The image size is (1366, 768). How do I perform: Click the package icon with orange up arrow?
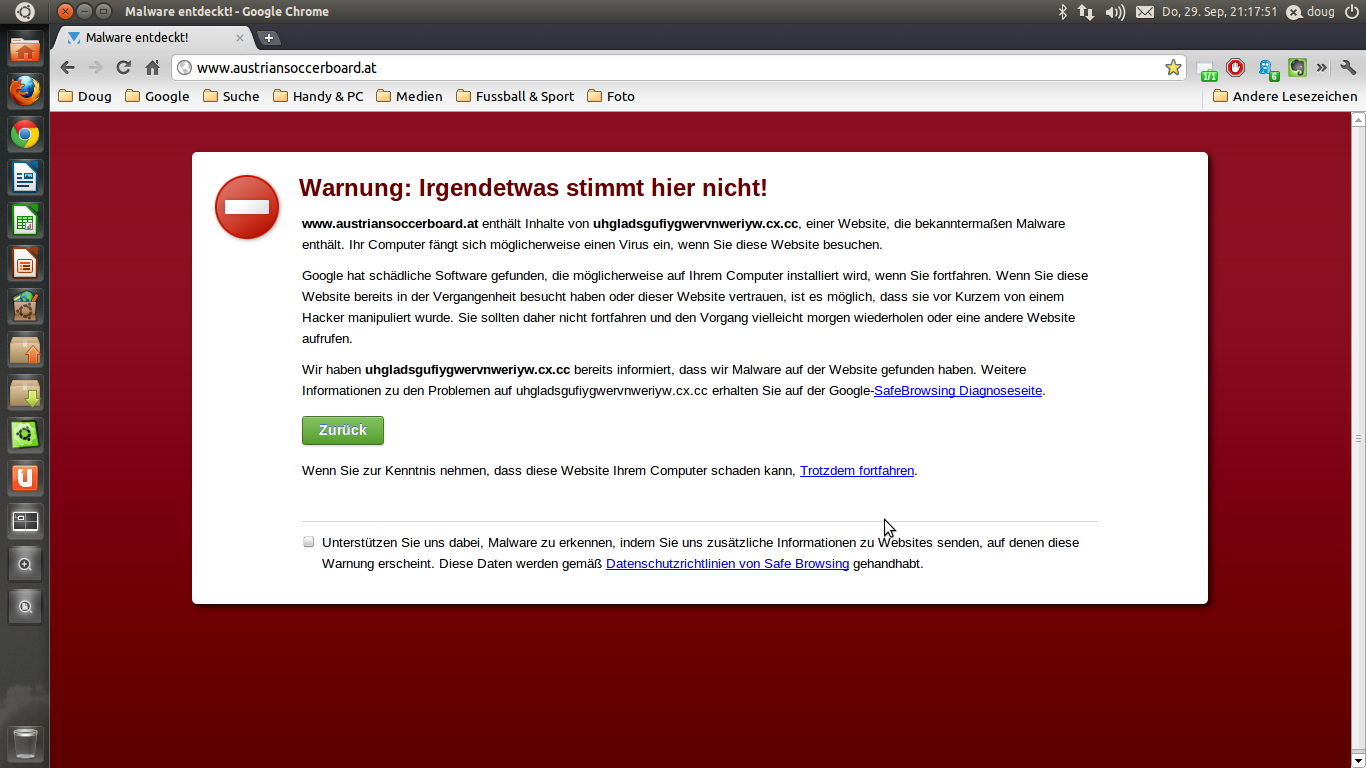tap(25, 349)
